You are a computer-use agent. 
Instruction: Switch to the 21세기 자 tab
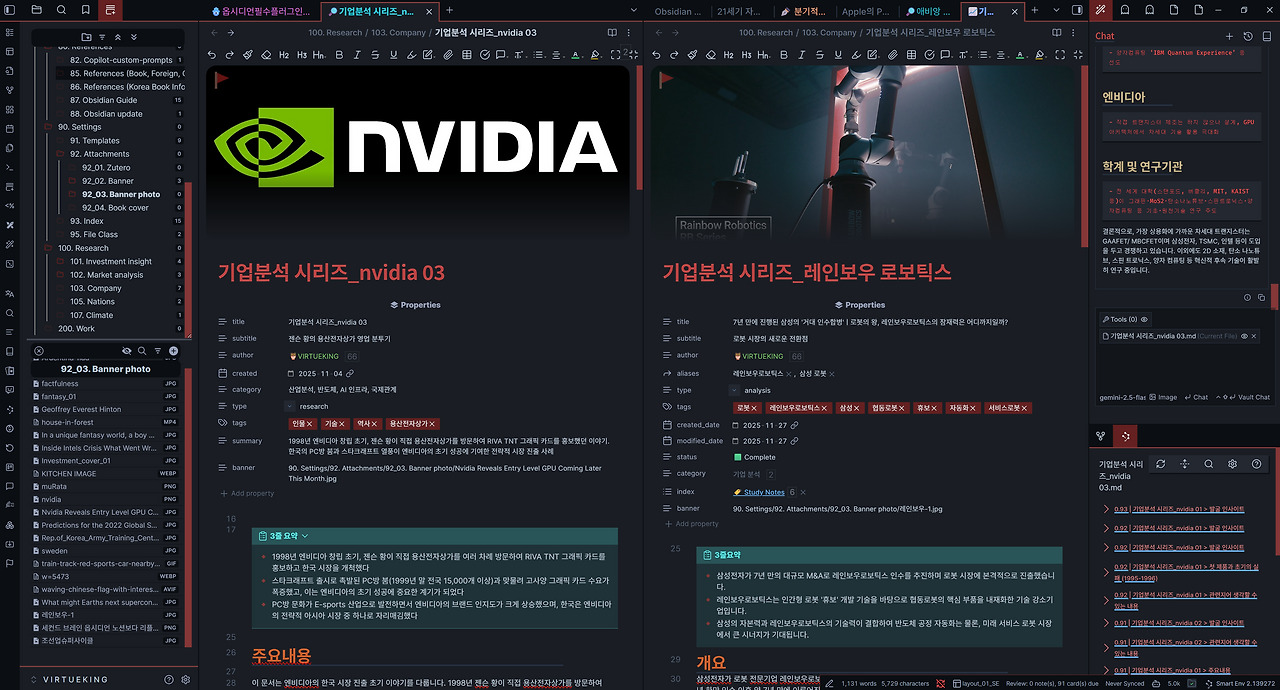click(741, 10)
